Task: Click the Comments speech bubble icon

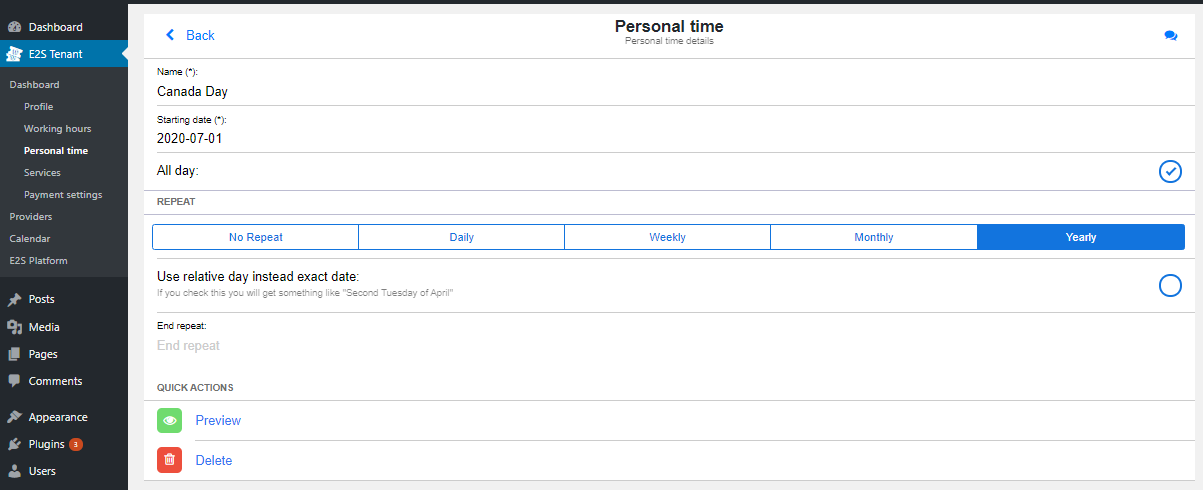Action: tap(14, 381)
